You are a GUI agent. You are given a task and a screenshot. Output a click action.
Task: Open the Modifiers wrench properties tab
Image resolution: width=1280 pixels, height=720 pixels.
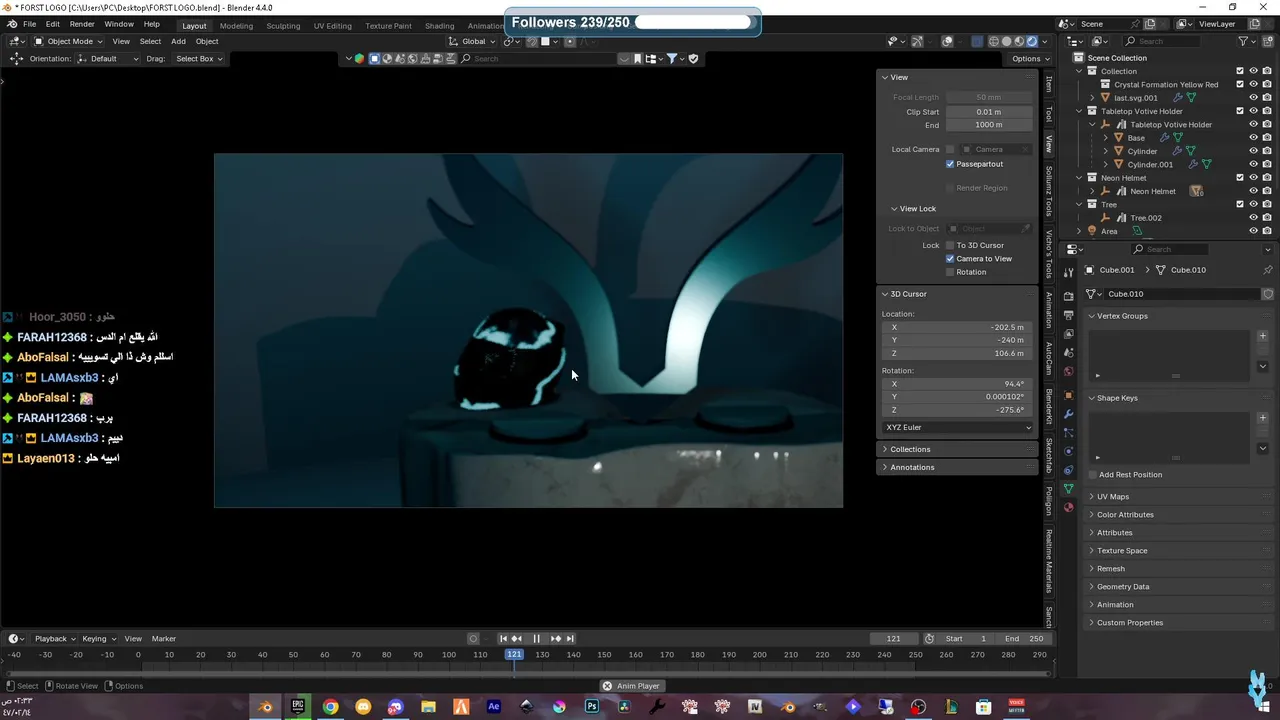tap(1068, 414)
